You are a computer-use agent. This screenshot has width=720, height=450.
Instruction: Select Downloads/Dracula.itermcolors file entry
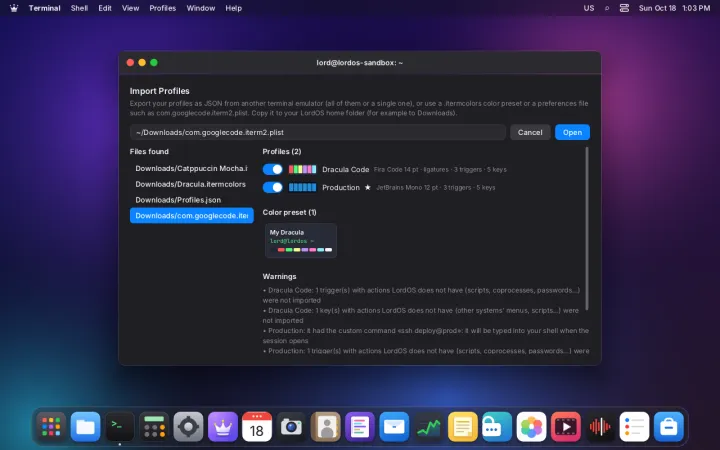pyautogui.click(x=191, y=184)
